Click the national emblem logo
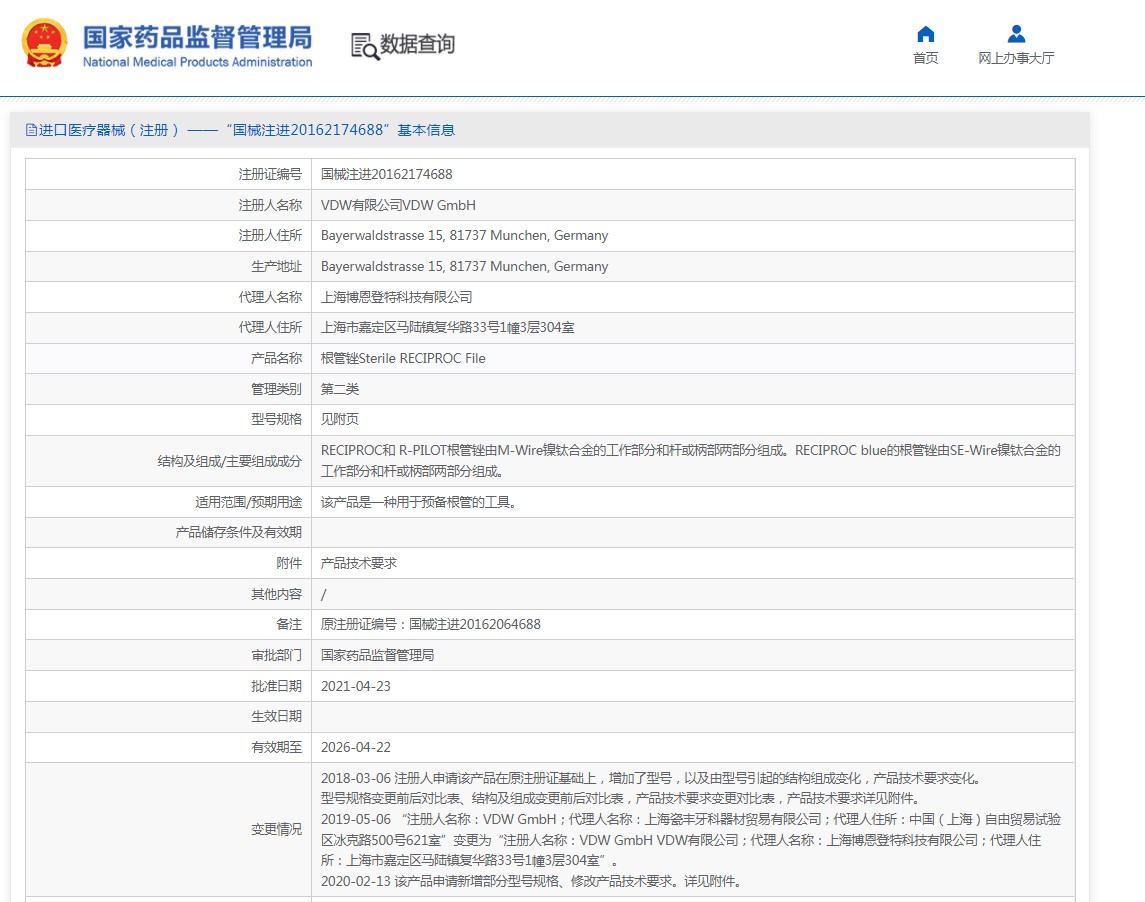Image resolution: width=1145 pixels, height=902 pixels. coord(45,44)
